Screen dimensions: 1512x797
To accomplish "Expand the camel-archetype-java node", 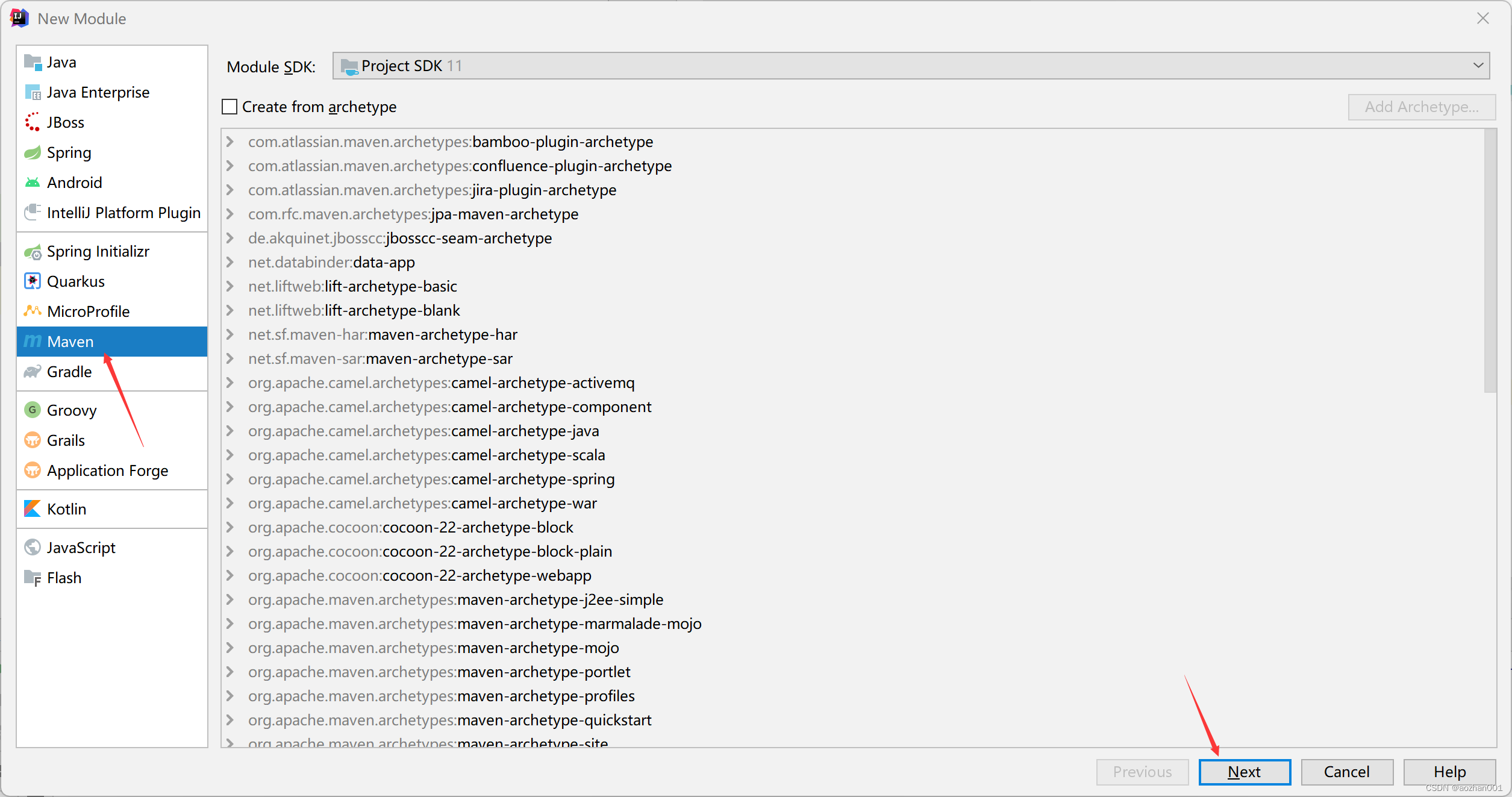I will (x=230, y=431).
